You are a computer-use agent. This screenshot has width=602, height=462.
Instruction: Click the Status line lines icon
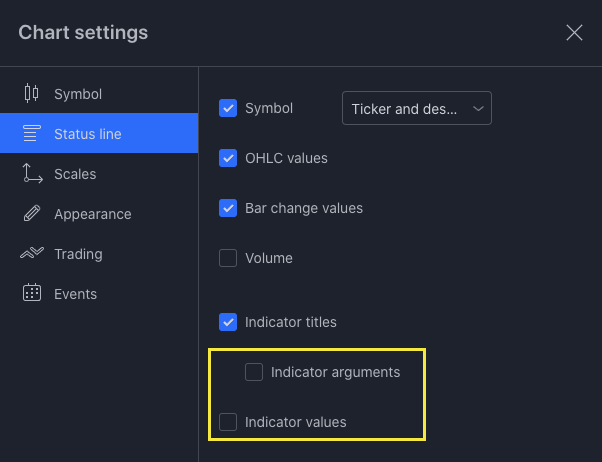click(31, 134)
